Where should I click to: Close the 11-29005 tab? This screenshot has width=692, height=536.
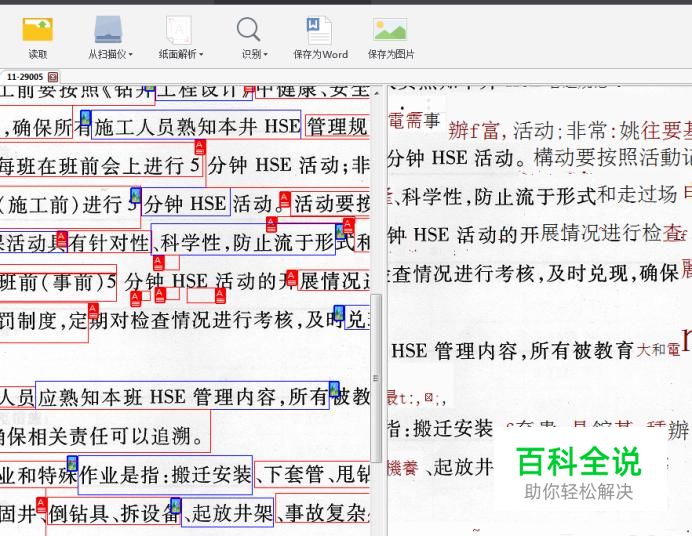pyautogui.click(x=53, y=77)
